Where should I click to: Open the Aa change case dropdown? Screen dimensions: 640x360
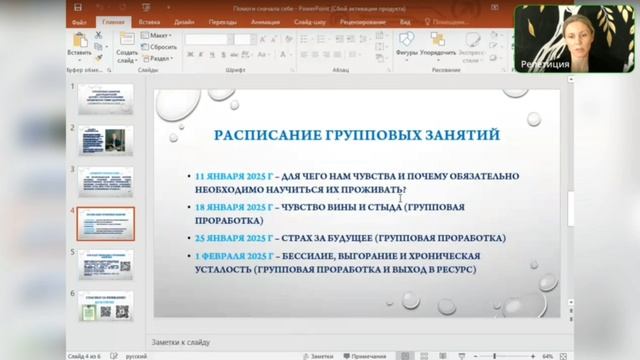point(262,54)
